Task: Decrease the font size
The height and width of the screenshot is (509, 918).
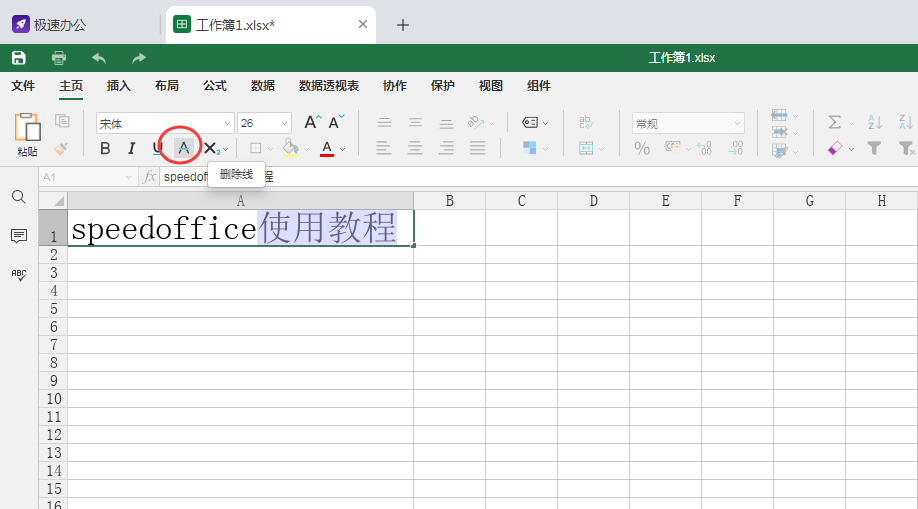Action: [337, 122]
